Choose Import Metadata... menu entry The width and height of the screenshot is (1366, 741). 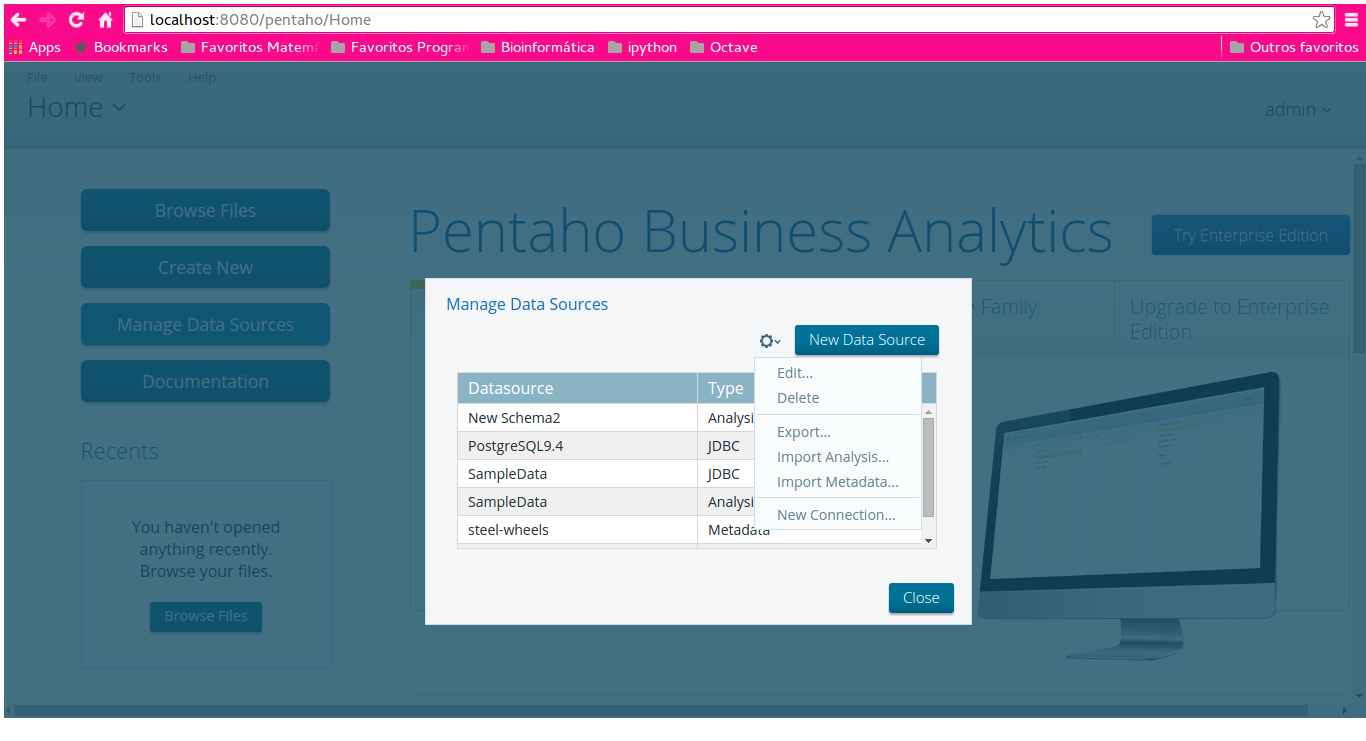pyautogui.click(x=838, y=482)
